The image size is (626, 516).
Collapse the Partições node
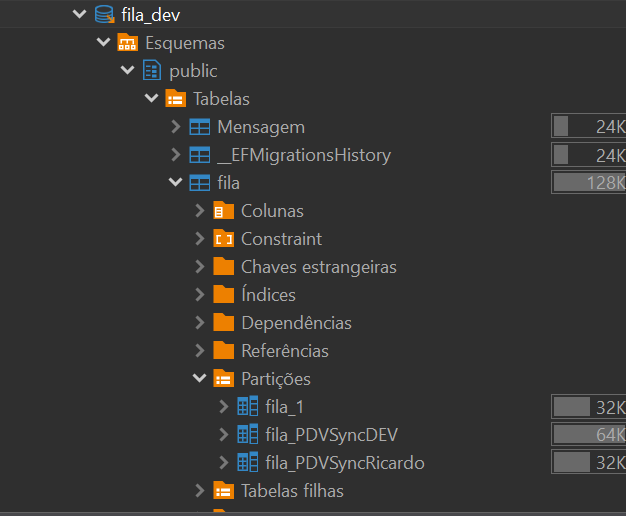(x=200, y=379)
